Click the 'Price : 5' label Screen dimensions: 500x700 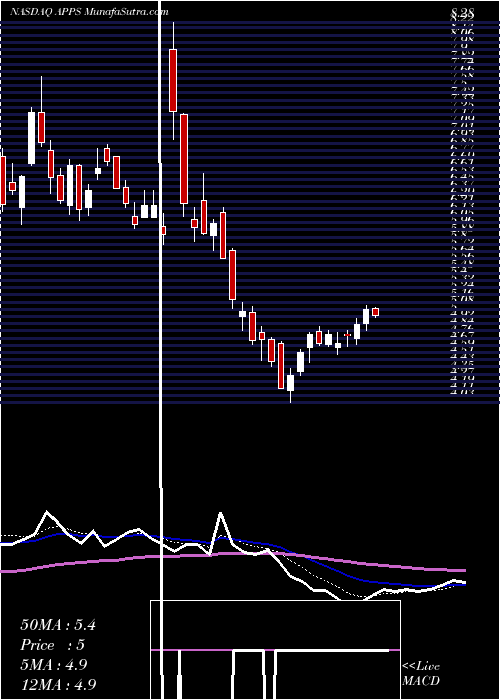[x=52, y=645]
